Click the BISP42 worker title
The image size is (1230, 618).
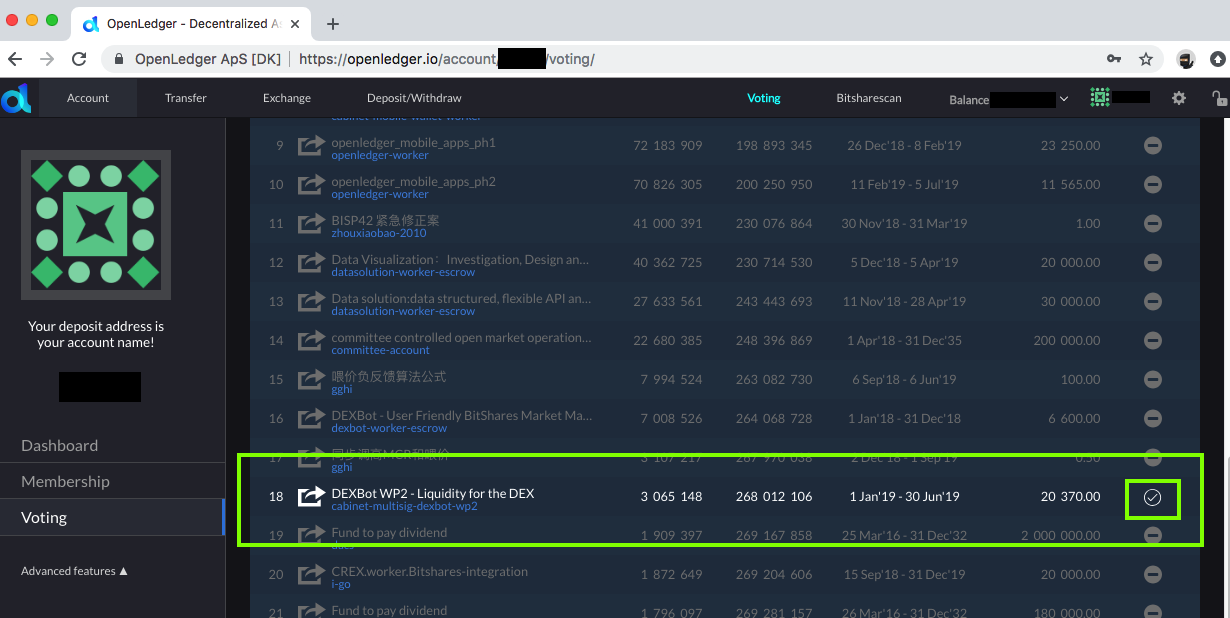(x=385, y=220)
